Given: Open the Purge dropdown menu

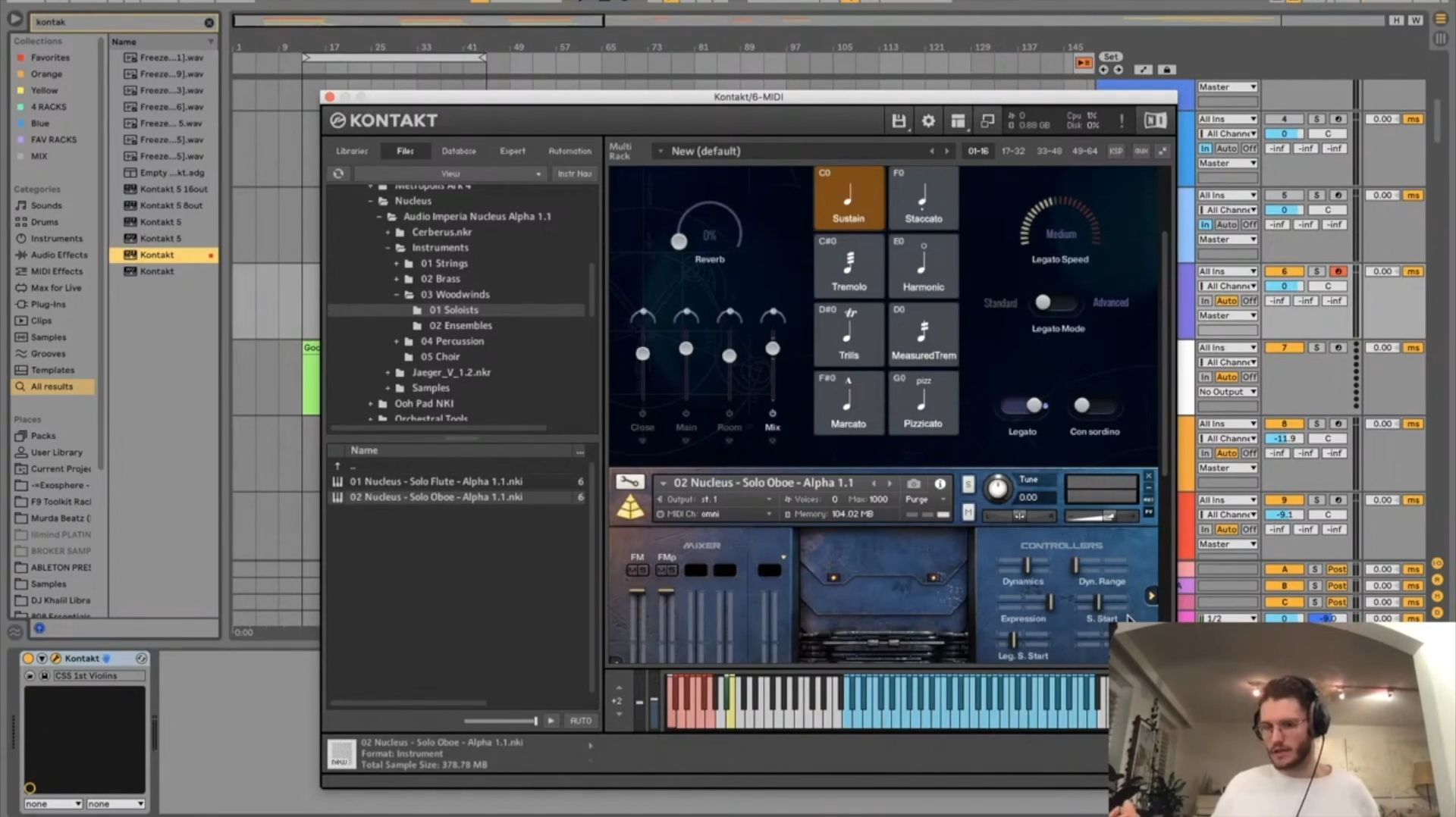Looking at the screenshot, I should tap(925, 499).
